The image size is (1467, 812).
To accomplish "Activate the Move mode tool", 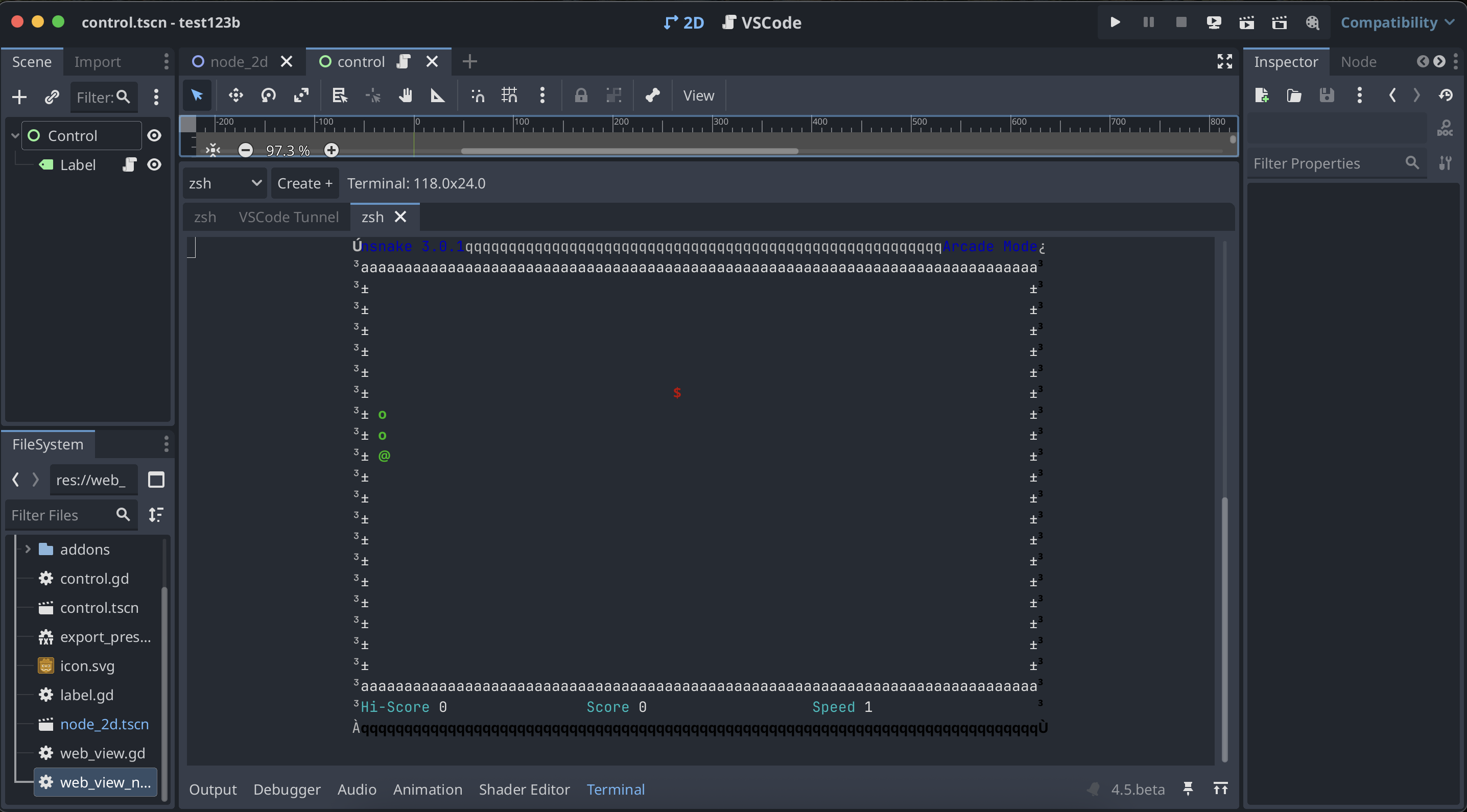I will point(236,95).
